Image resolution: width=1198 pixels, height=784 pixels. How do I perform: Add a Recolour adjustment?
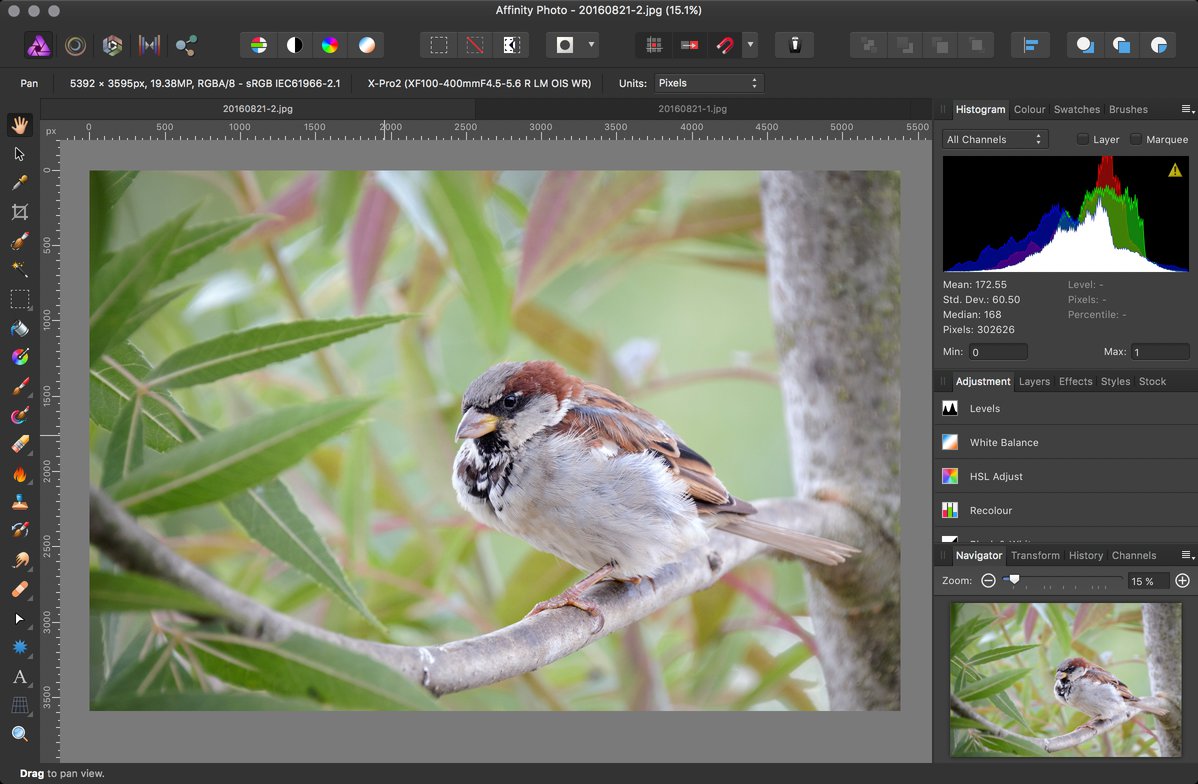coord(1065,510)
